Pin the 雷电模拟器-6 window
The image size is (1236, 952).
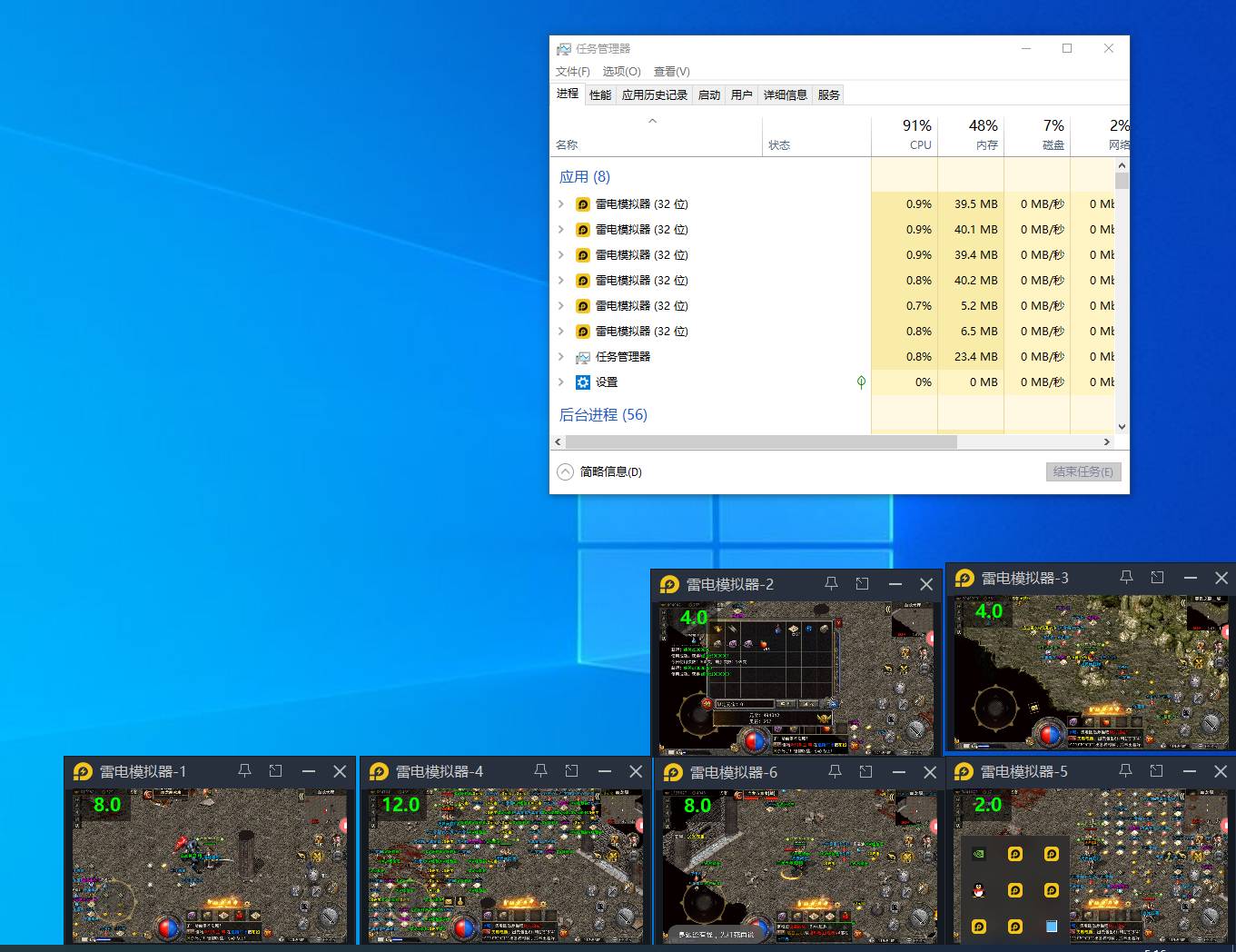[835, 771]
